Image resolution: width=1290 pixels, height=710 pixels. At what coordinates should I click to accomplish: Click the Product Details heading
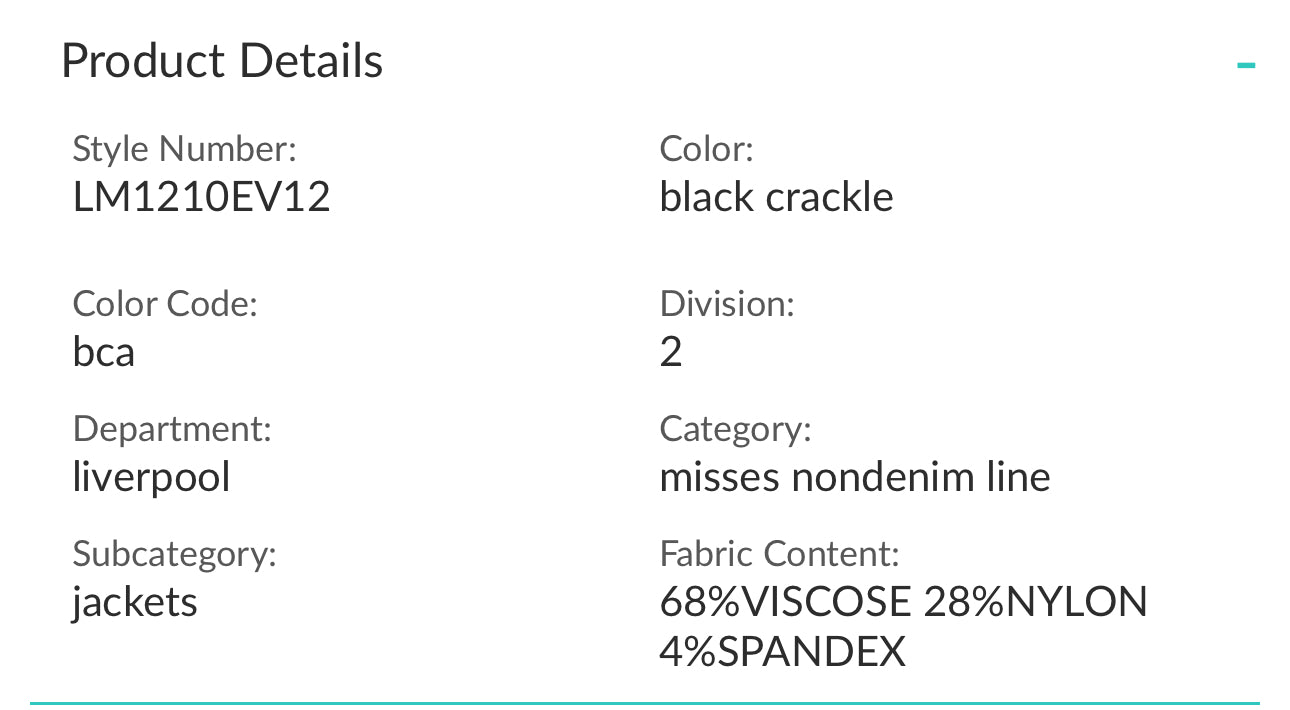coord(222,61)
